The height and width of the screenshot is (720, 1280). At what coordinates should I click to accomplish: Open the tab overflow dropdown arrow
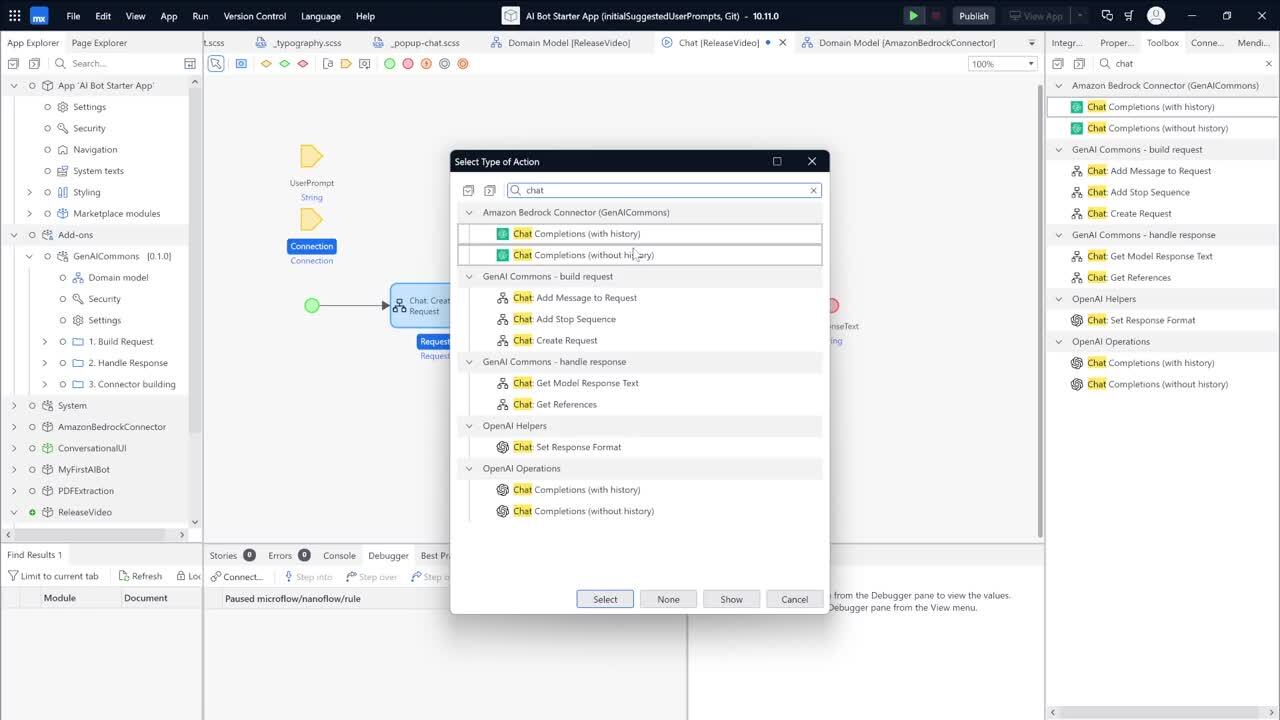pos(1031,43)
